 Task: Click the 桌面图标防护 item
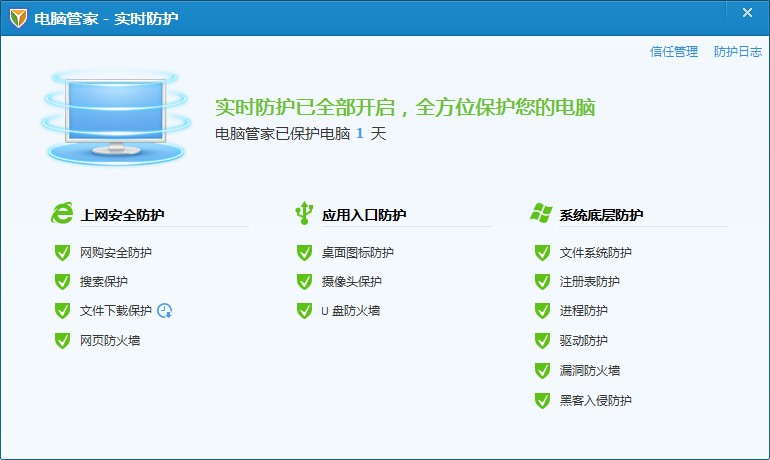pyautogui.click(x=357, y=253)
